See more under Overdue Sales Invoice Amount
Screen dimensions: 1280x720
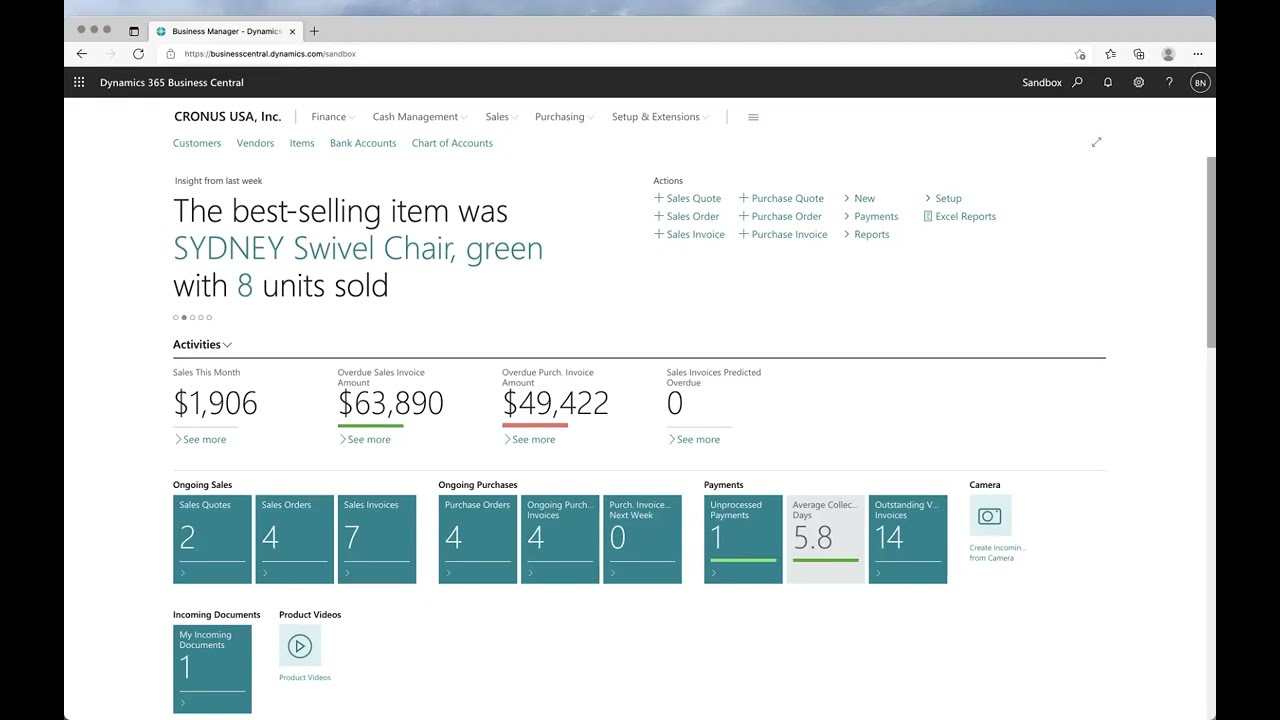point(364,439)
